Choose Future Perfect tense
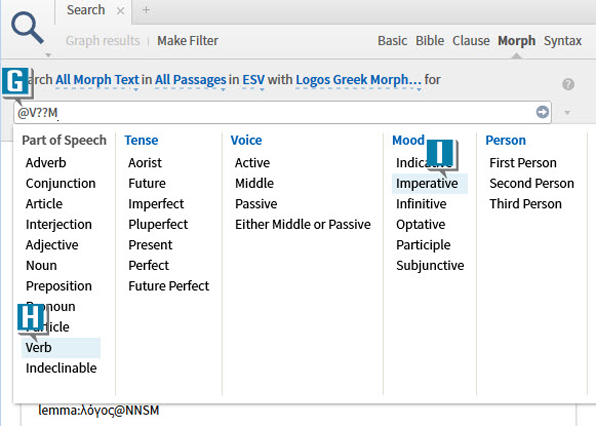The height and width of the screenshot is (426, 596). [169, 286]
